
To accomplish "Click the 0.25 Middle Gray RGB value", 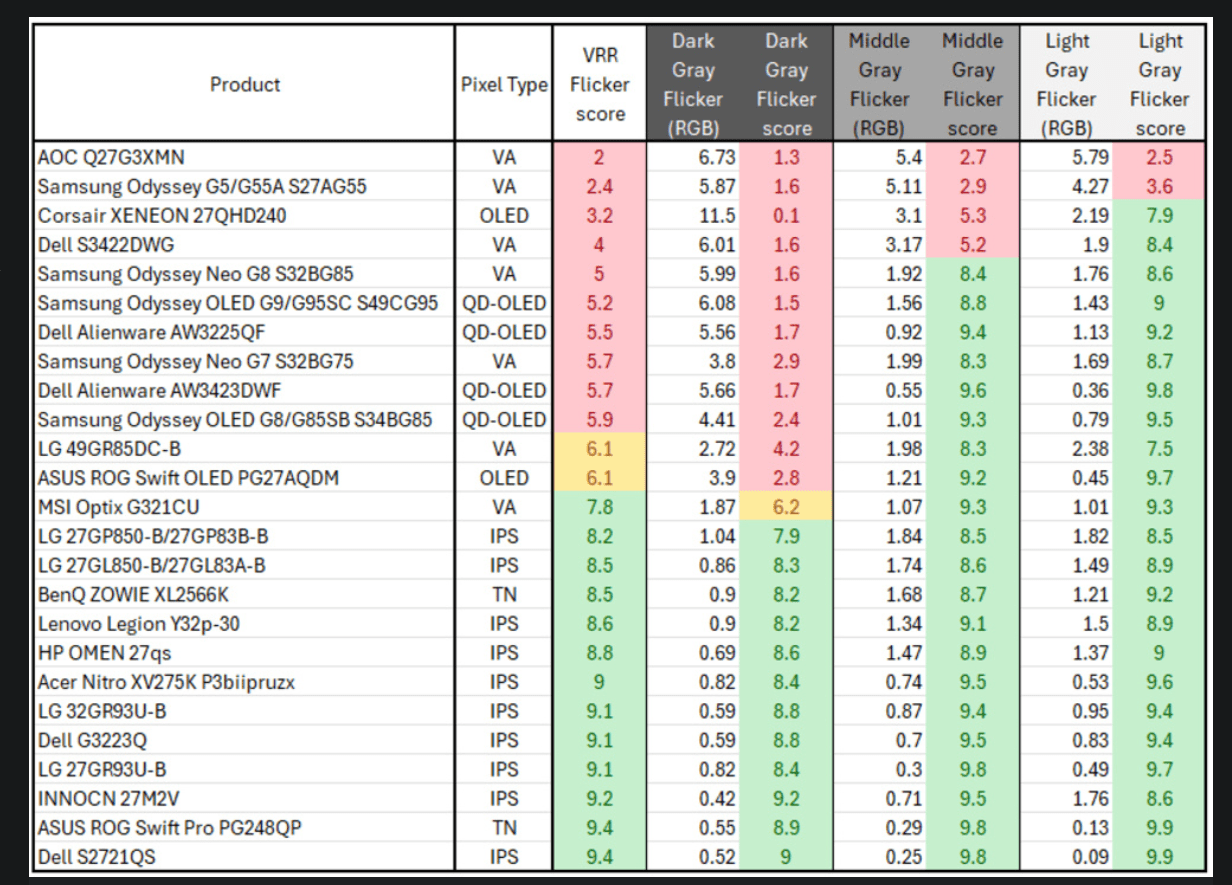I will pyautogui.click(x=879, y=856).
